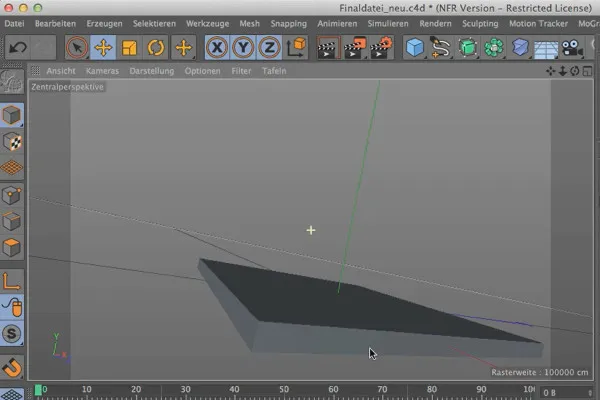This screenshot has width=600, height=400.
Task: Open the Snapping menu
Action: click(289, 24)
